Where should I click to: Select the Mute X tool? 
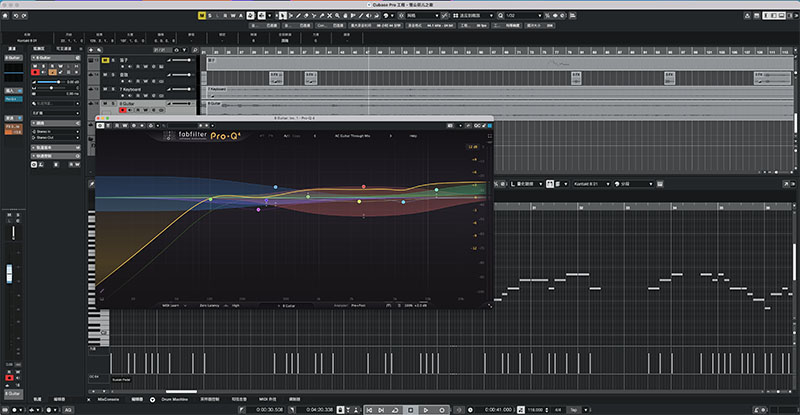tap(330, 15)
